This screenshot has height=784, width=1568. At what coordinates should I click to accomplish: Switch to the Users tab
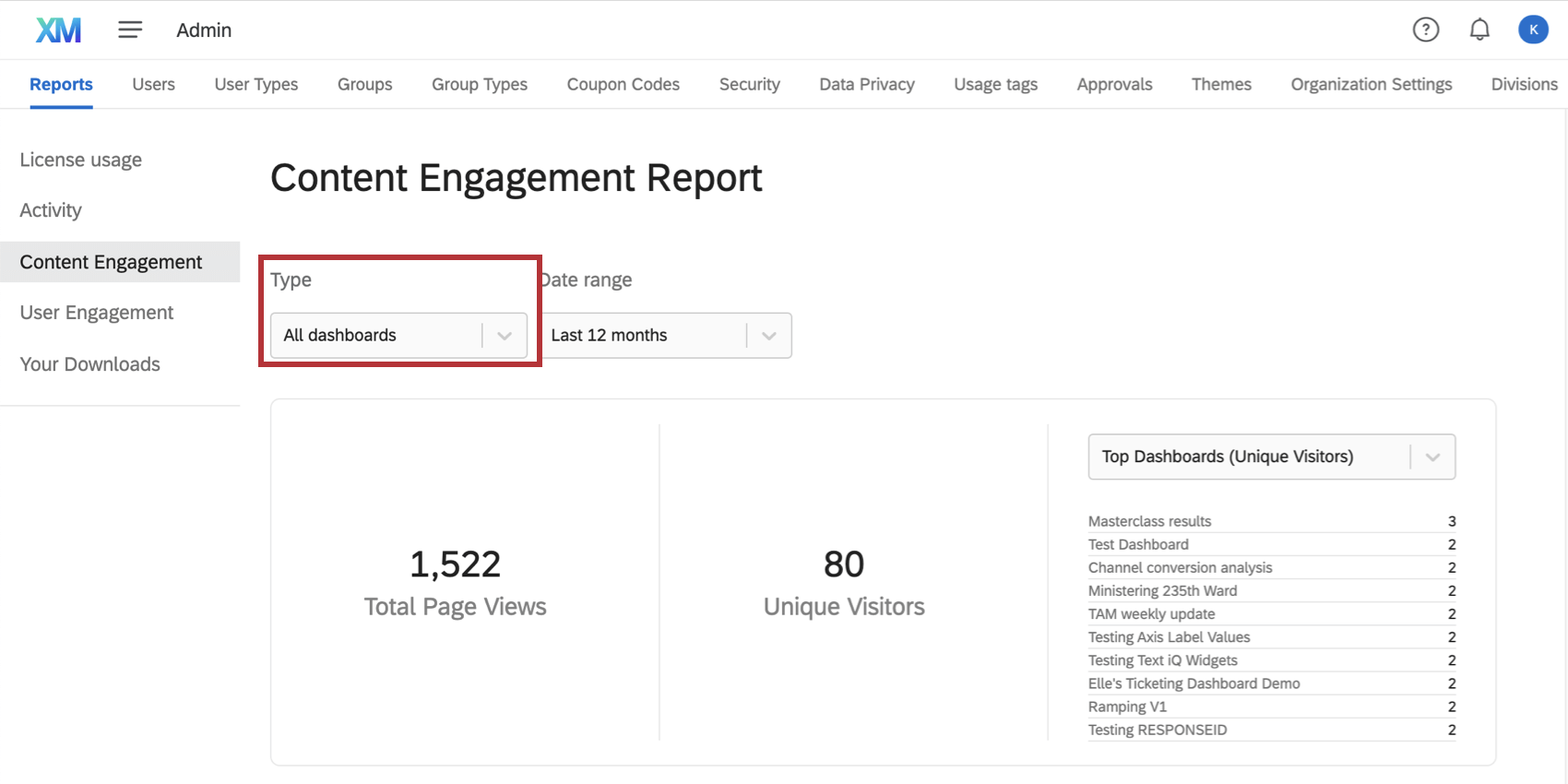pyautogui.click(x=153, y=85)
